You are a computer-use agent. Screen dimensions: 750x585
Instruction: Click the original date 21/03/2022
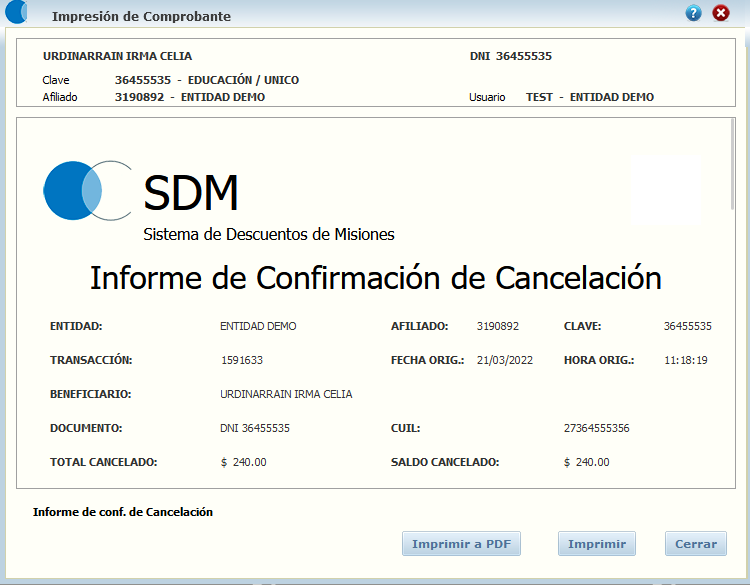pyautogui.click(x=505, y=360)
